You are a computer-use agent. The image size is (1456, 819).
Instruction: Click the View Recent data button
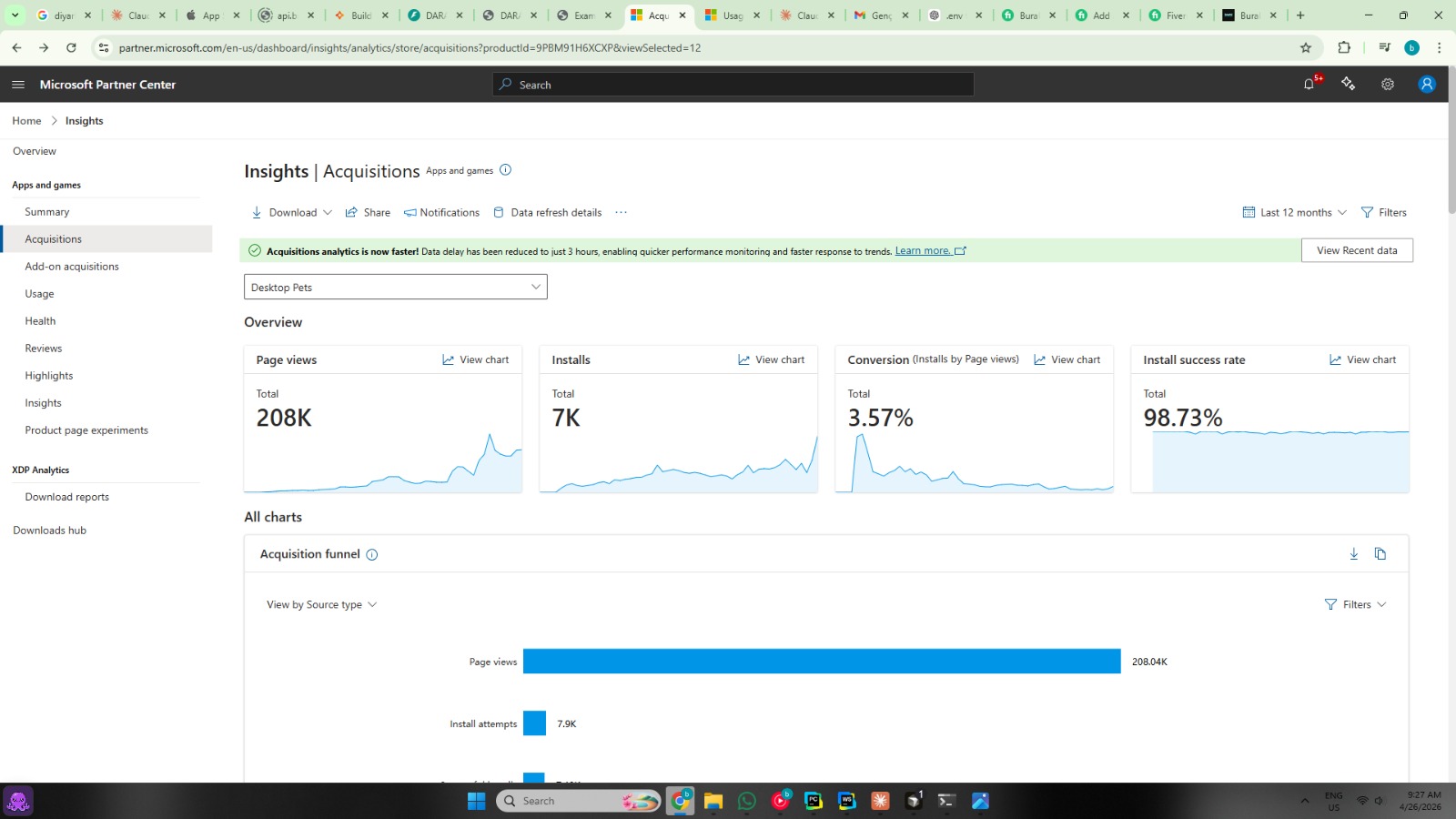[1357, 250]
